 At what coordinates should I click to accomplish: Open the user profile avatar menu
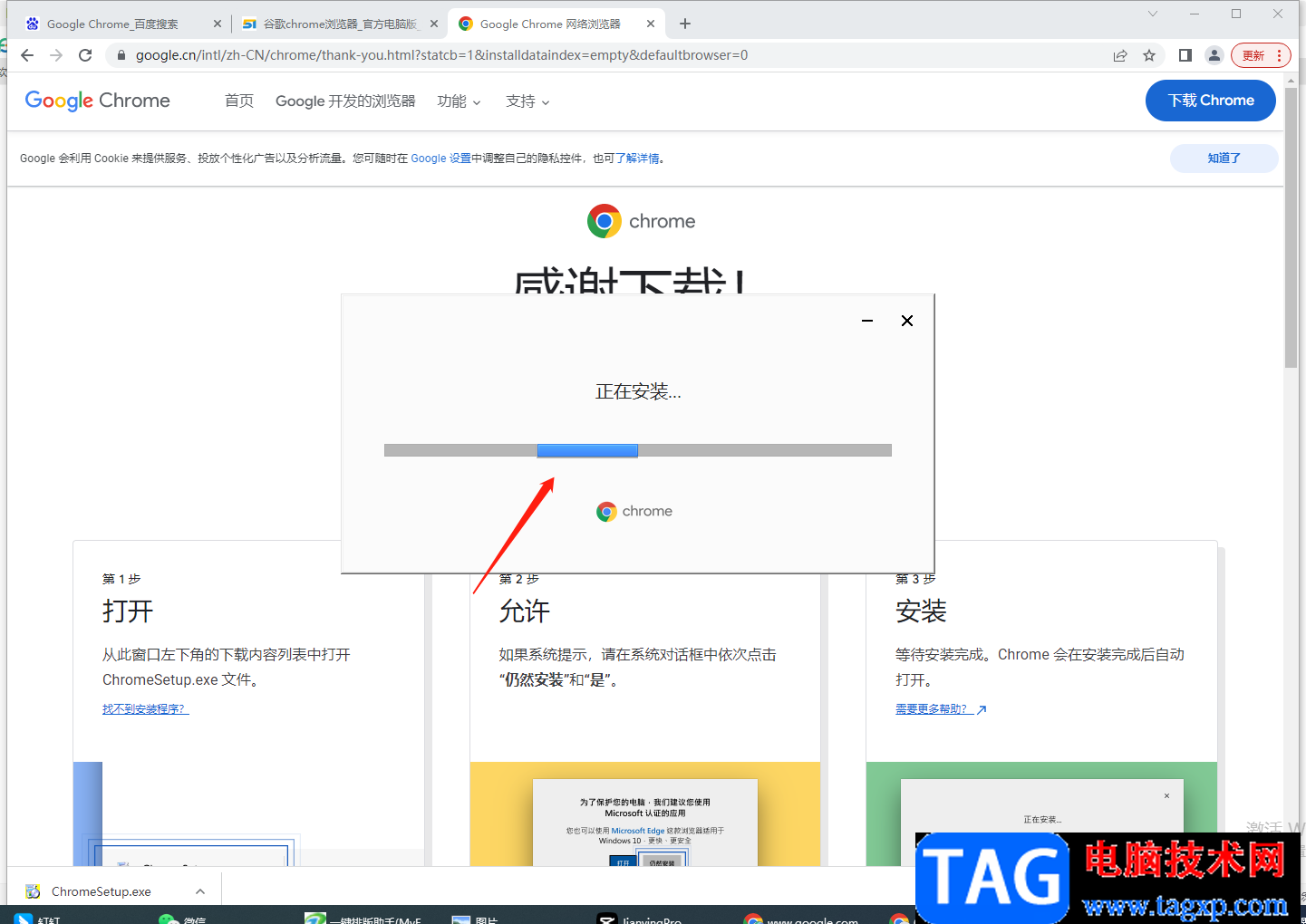pos(1214,55)
